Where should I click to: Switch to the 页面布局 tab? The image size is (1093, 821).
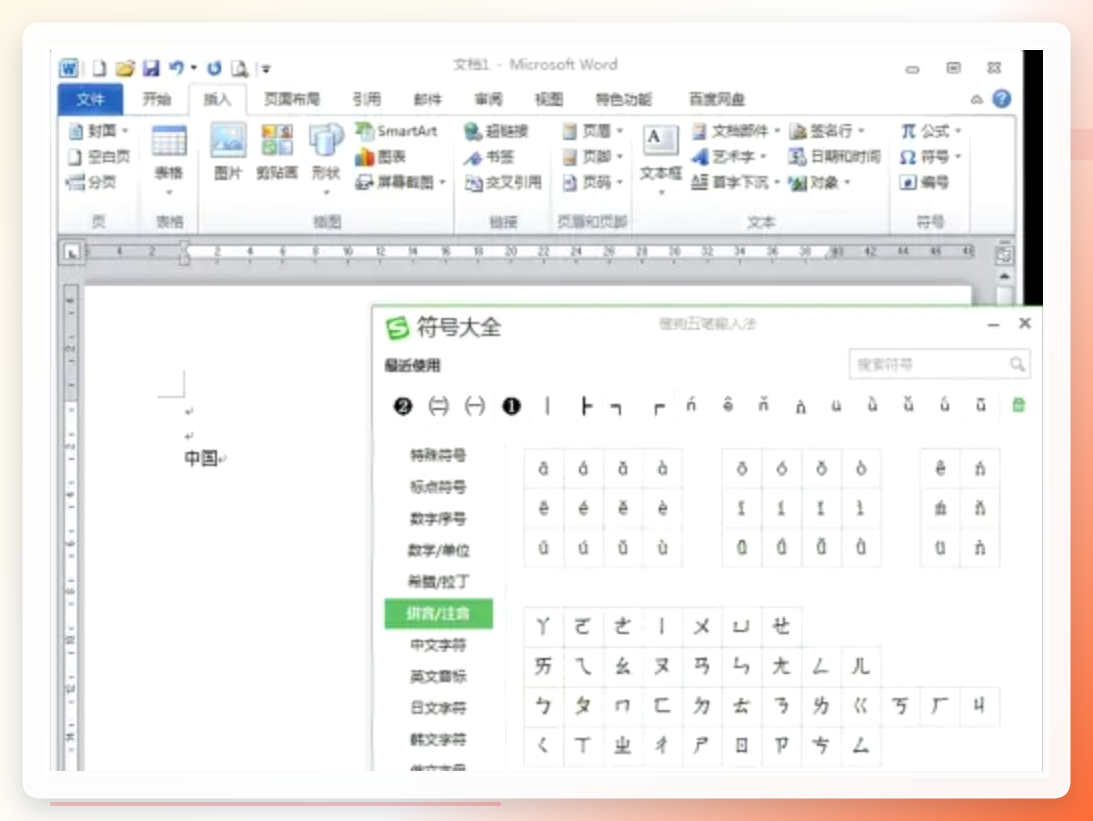point(291,99)
